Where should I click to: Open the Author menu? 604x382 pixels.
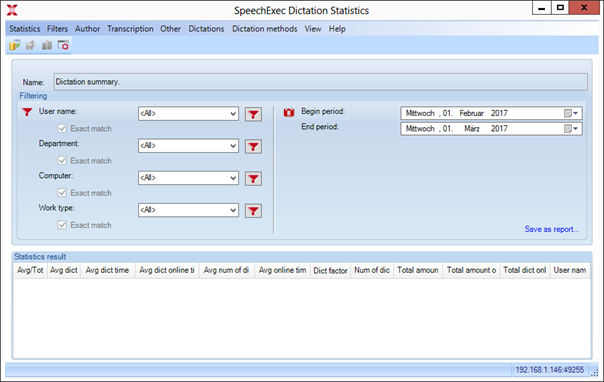click(x=87, y=29)
